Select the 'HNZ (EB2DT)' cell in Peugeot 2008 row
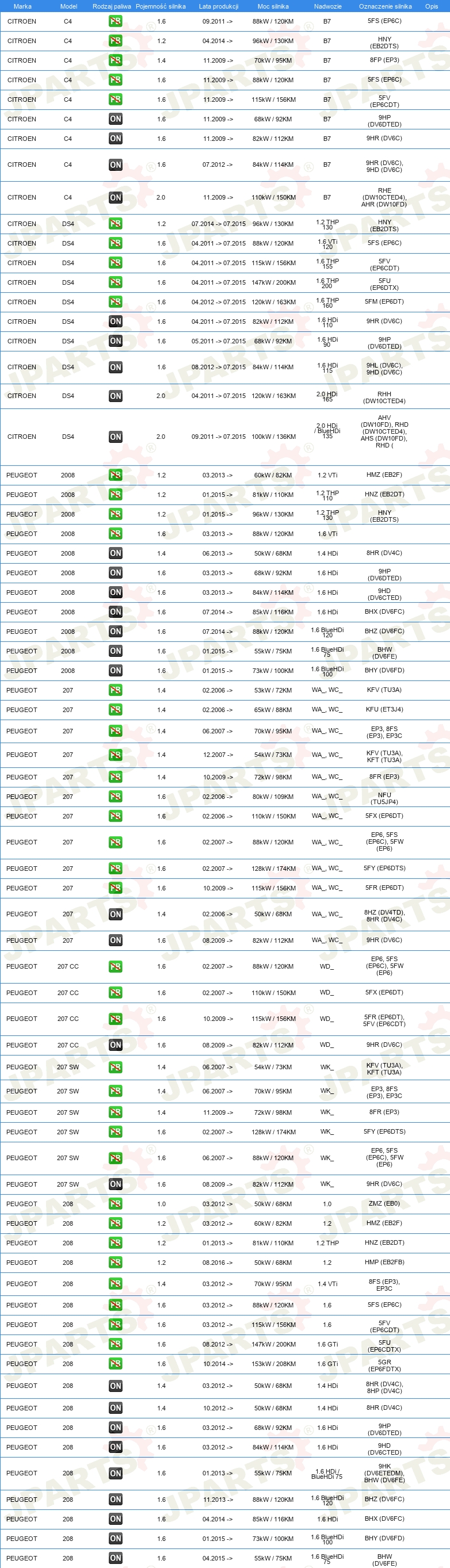Viewport: 450px width, 1568px height. pyautogui.click(x=384, y=494)
